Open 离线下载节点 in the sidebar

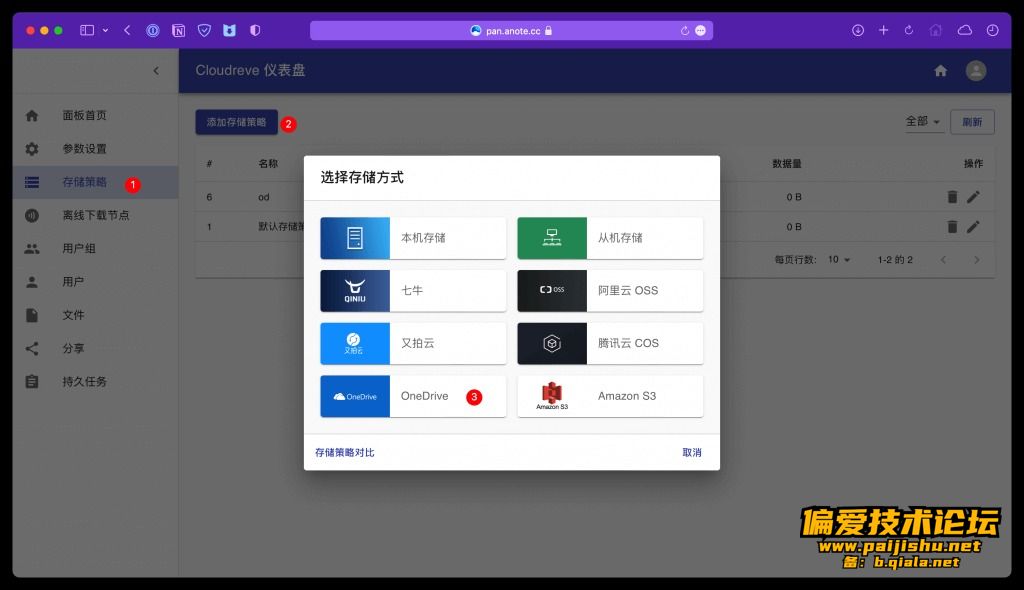[x=95, y=216]
